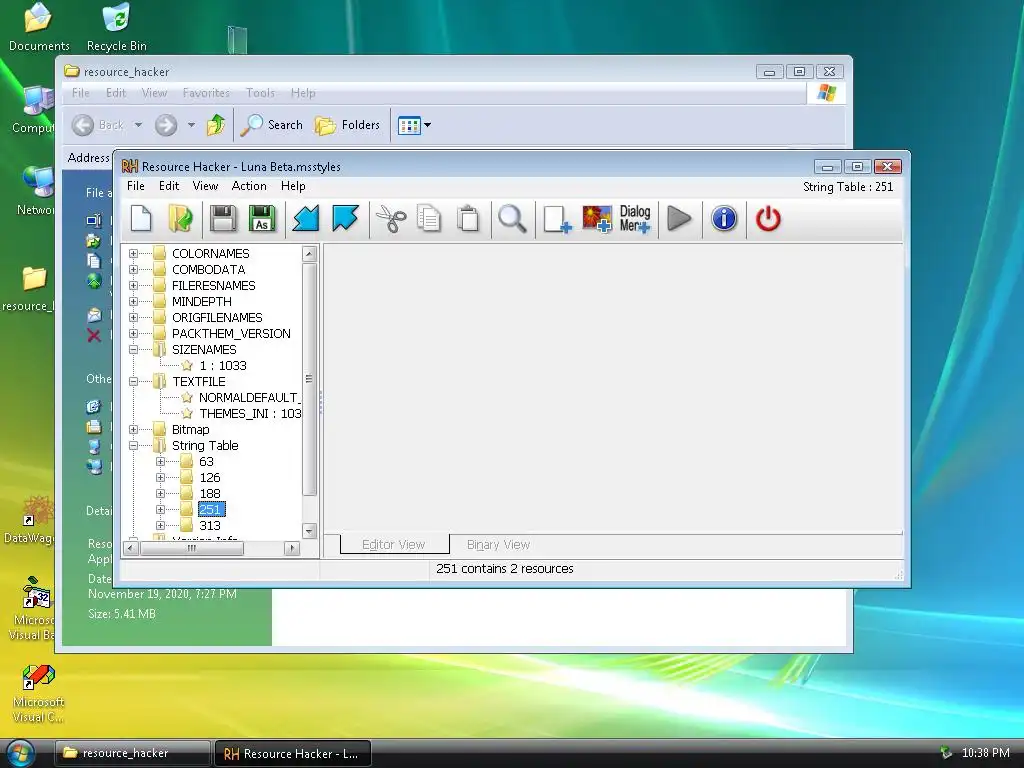Viewport: 1024px width, 768px height.
Task: Click the blue Info about icon
Action: 724,219
